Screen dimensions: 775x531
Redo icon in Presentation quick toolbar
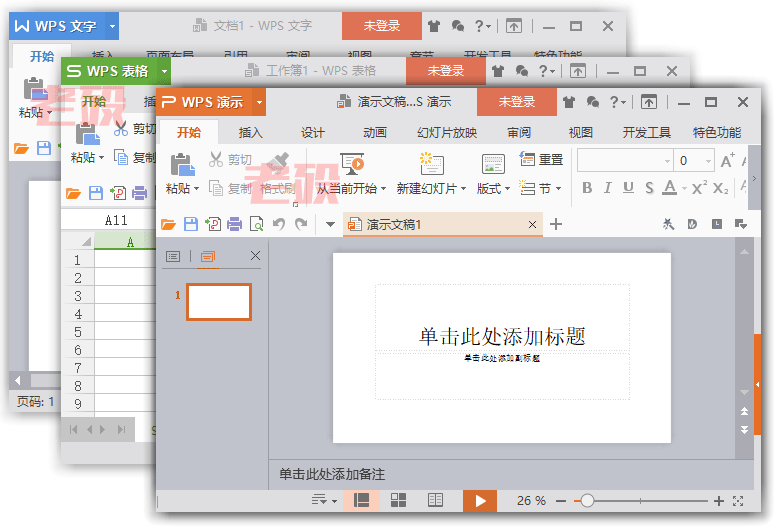(x=301, y=224)
